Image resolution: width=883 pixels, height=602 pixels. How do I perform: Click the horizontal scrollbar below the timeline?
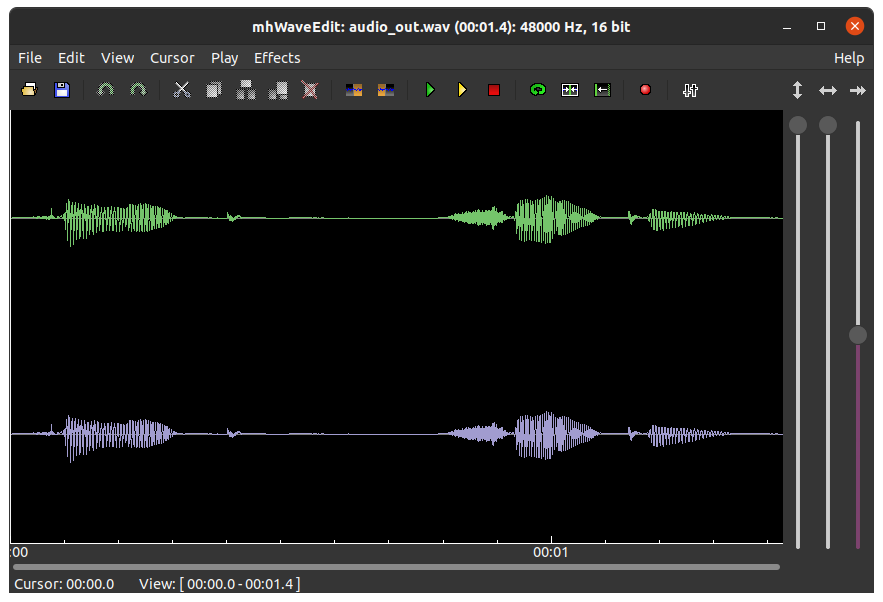[396, 567]
